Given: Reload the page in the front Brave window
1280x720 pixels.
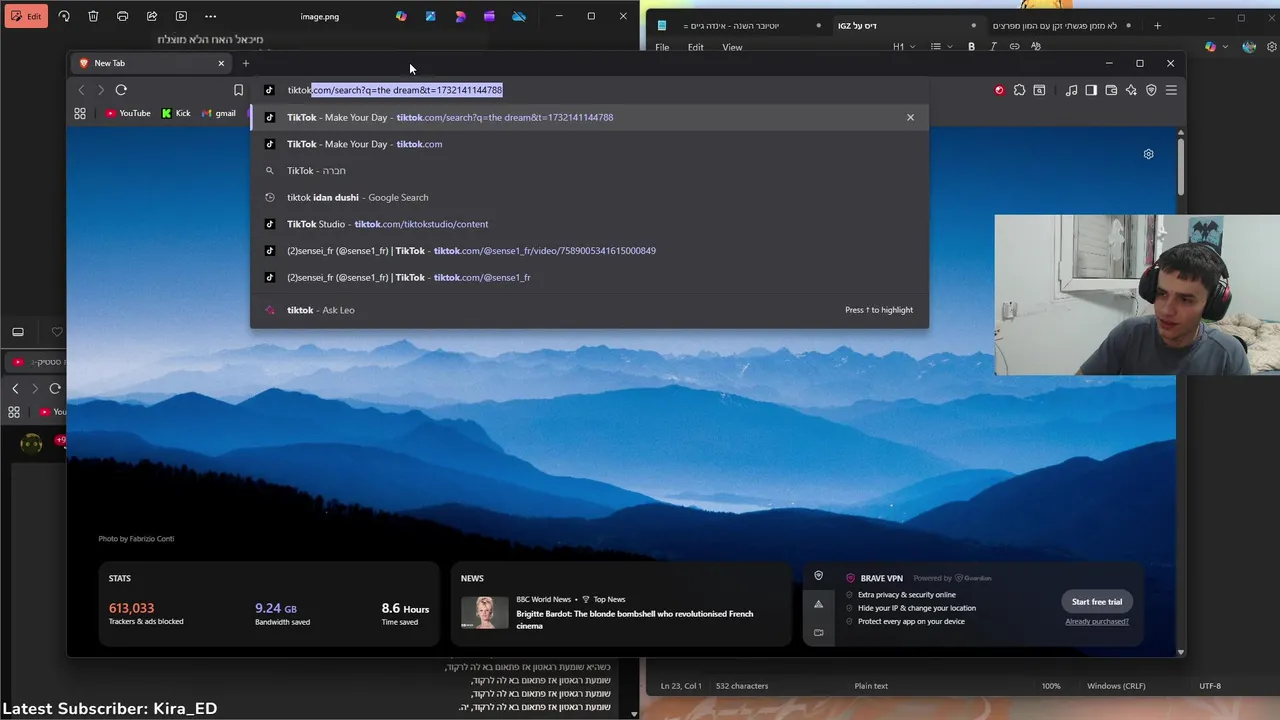Looking at the screenshot, I should click(121, 90).
